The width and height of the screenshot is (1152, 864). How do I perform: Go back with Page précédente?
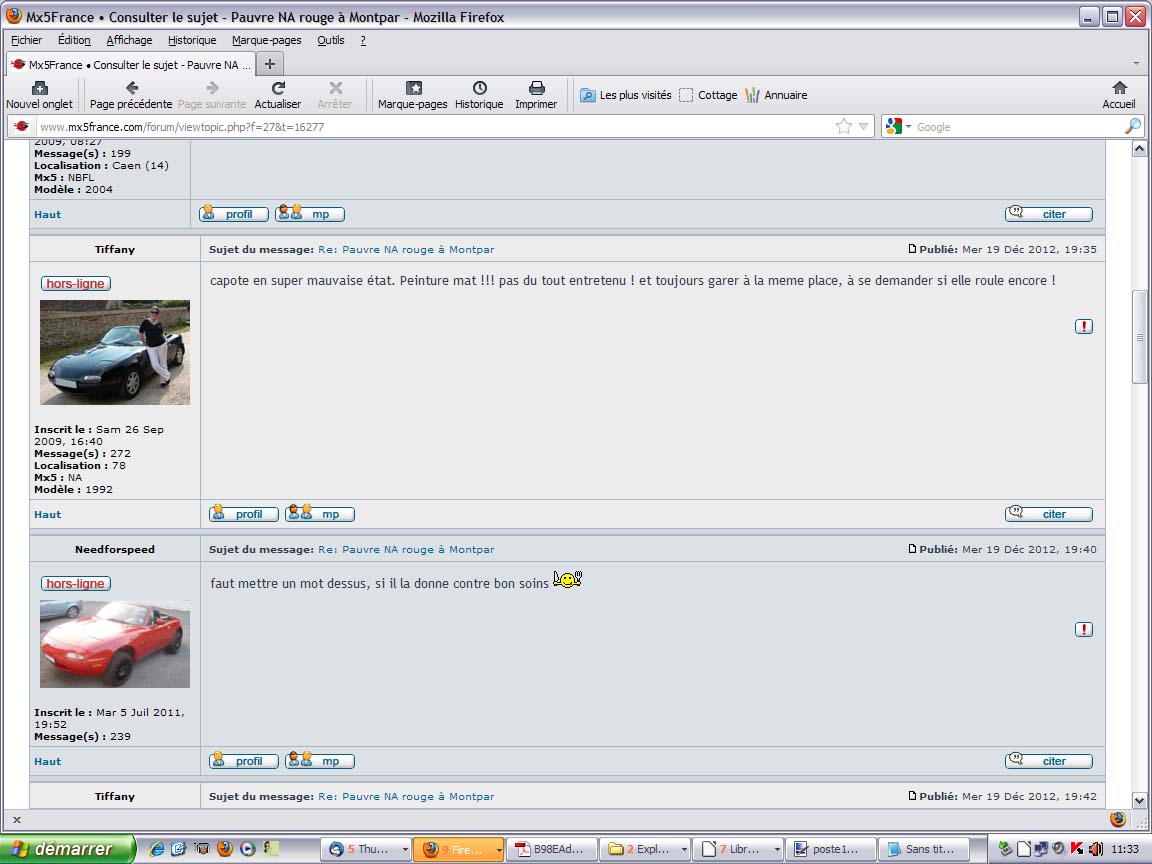131,96
